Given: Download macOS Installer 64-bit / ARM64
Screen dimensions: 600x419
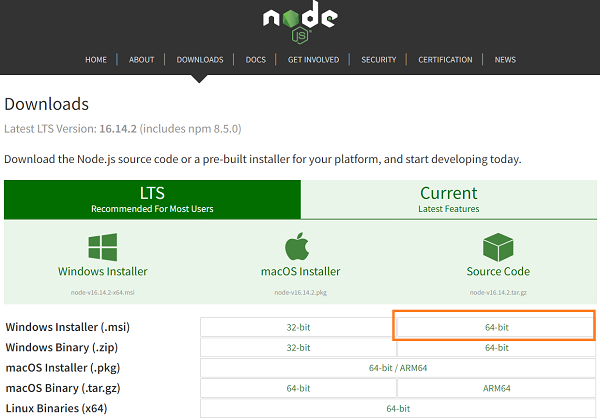Looking at the screenshot, I should tap(398, 368).
